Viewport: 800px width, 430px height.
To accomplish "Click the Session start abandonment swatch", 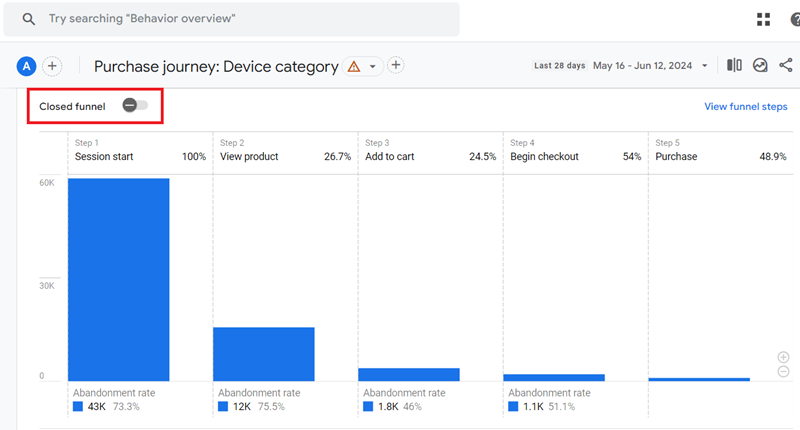I will pos(78,407).
